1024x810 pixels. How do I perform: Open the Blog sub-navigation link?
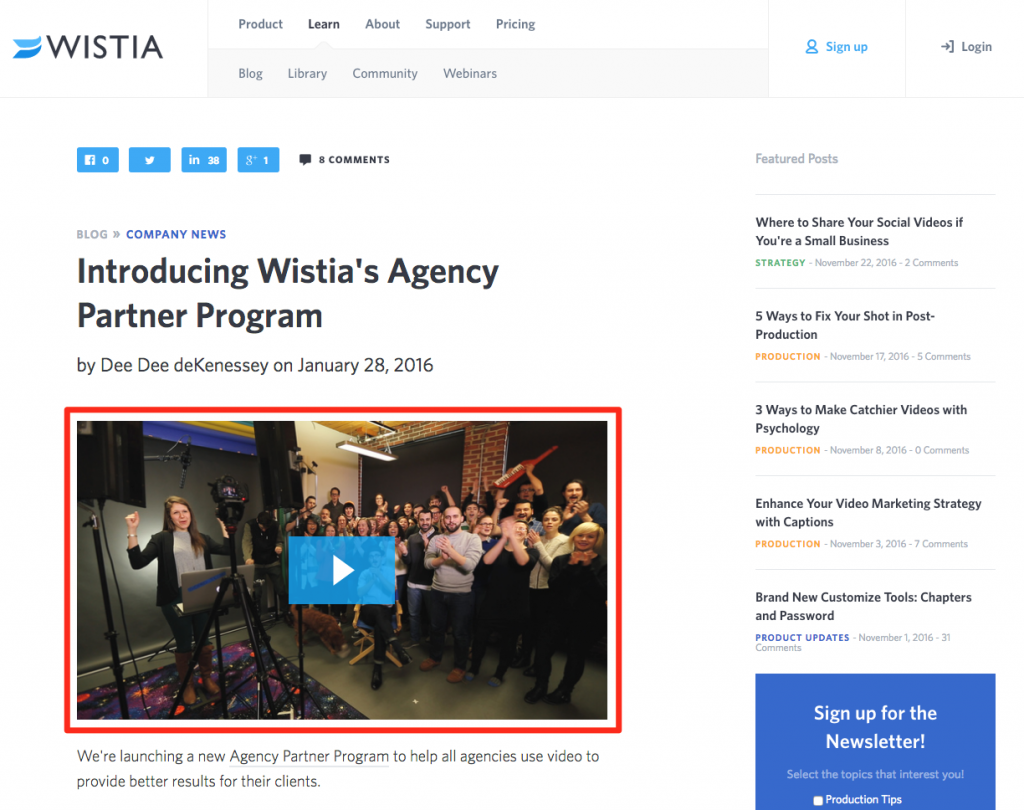tap(251, 74)
